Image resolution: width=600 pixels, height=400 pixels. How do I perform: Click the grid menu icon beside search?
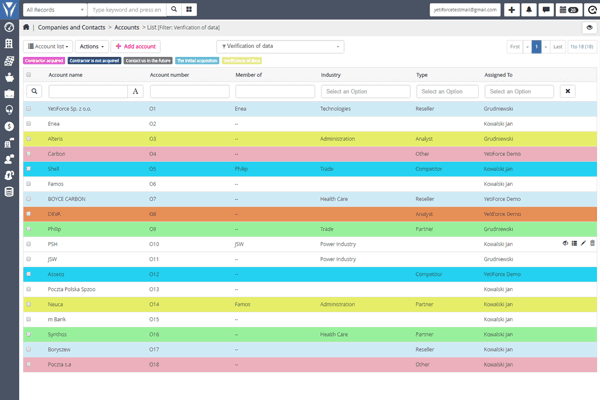[x=189, y=9]
